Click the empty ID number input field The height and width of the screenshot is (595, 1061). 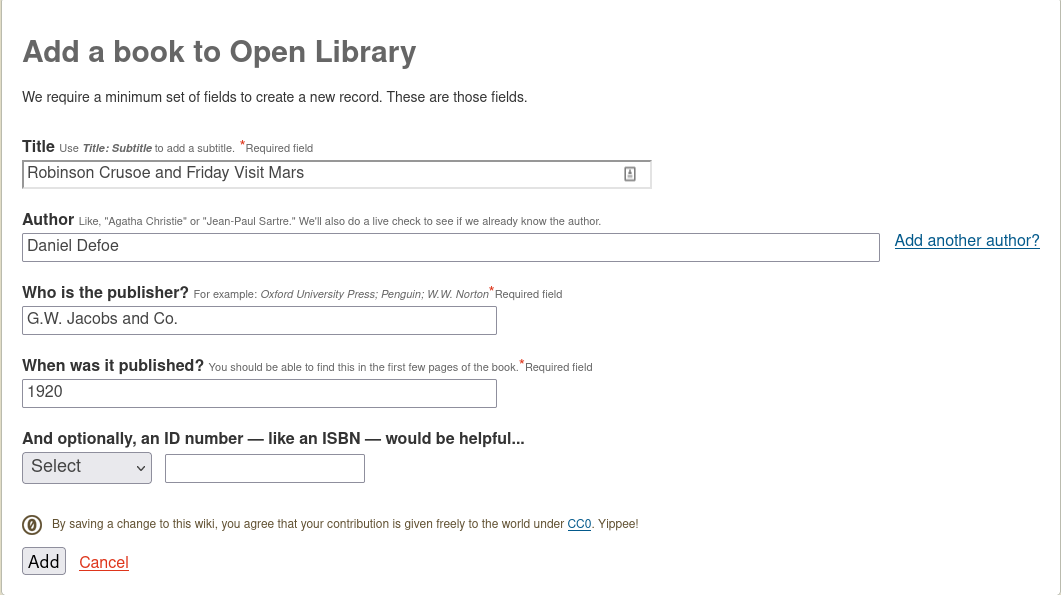point(265,468)
